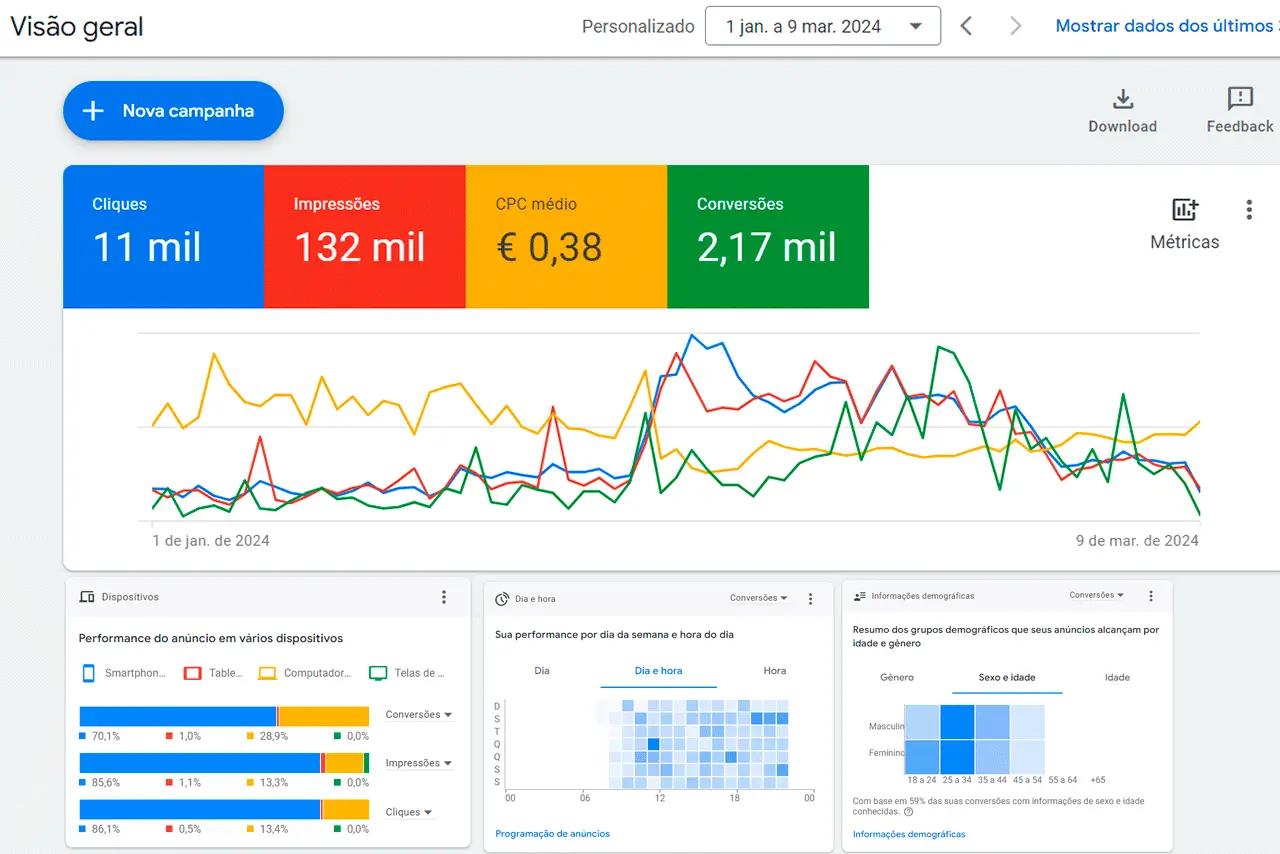The width and height of the screenshot is (1280, 854).
Task: Click the 70,1% smartphone conversions value
Action: (106, 736)
